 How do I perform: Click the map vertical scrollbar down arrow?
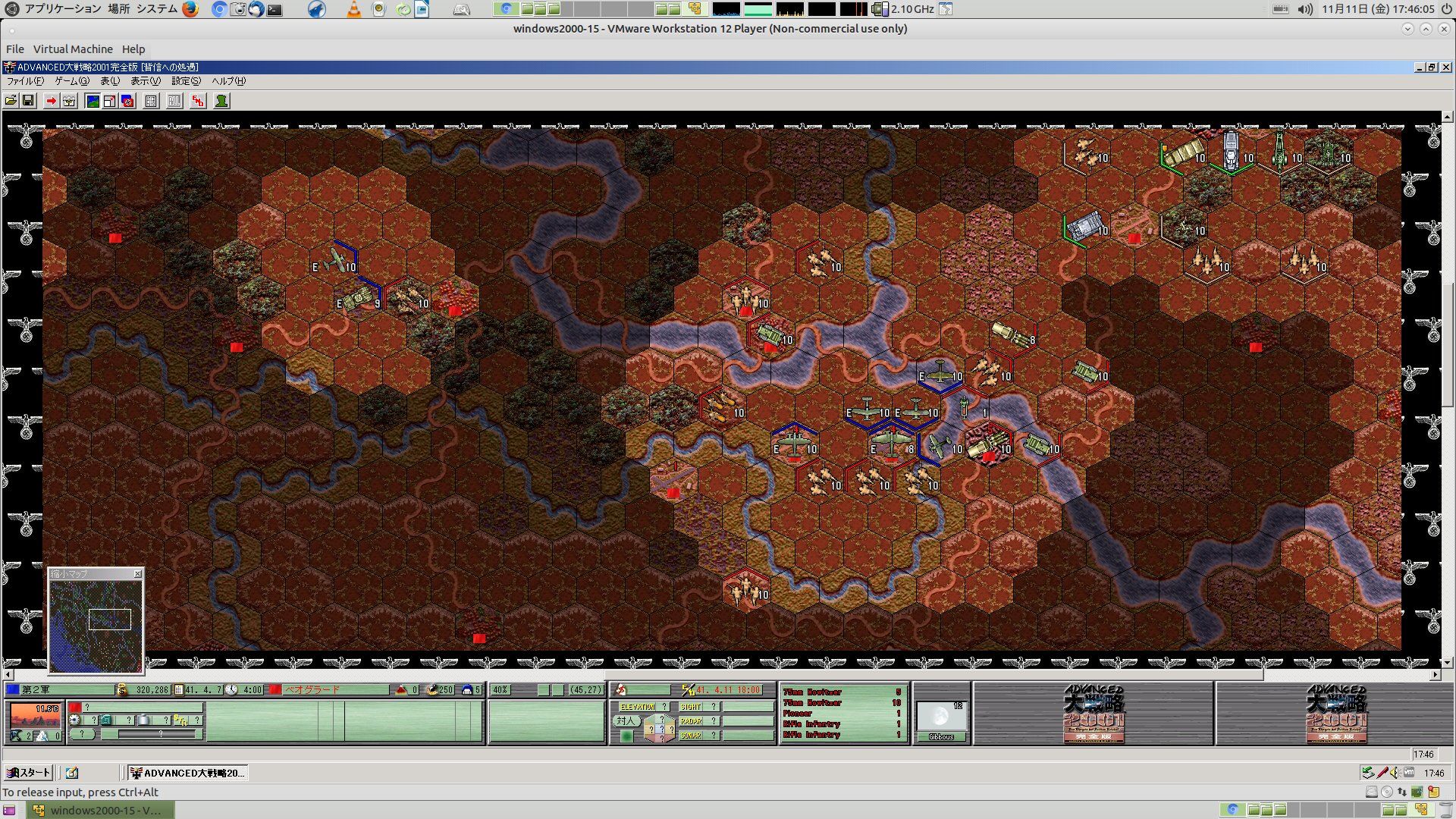(1448, 663)
